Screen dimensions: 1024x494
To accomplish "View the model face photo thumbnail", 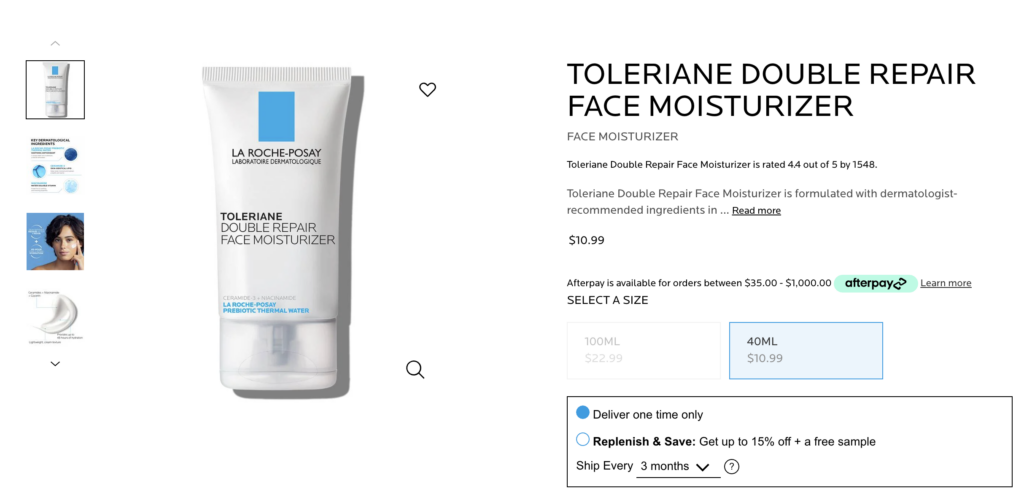I will (x=56, y=241).
